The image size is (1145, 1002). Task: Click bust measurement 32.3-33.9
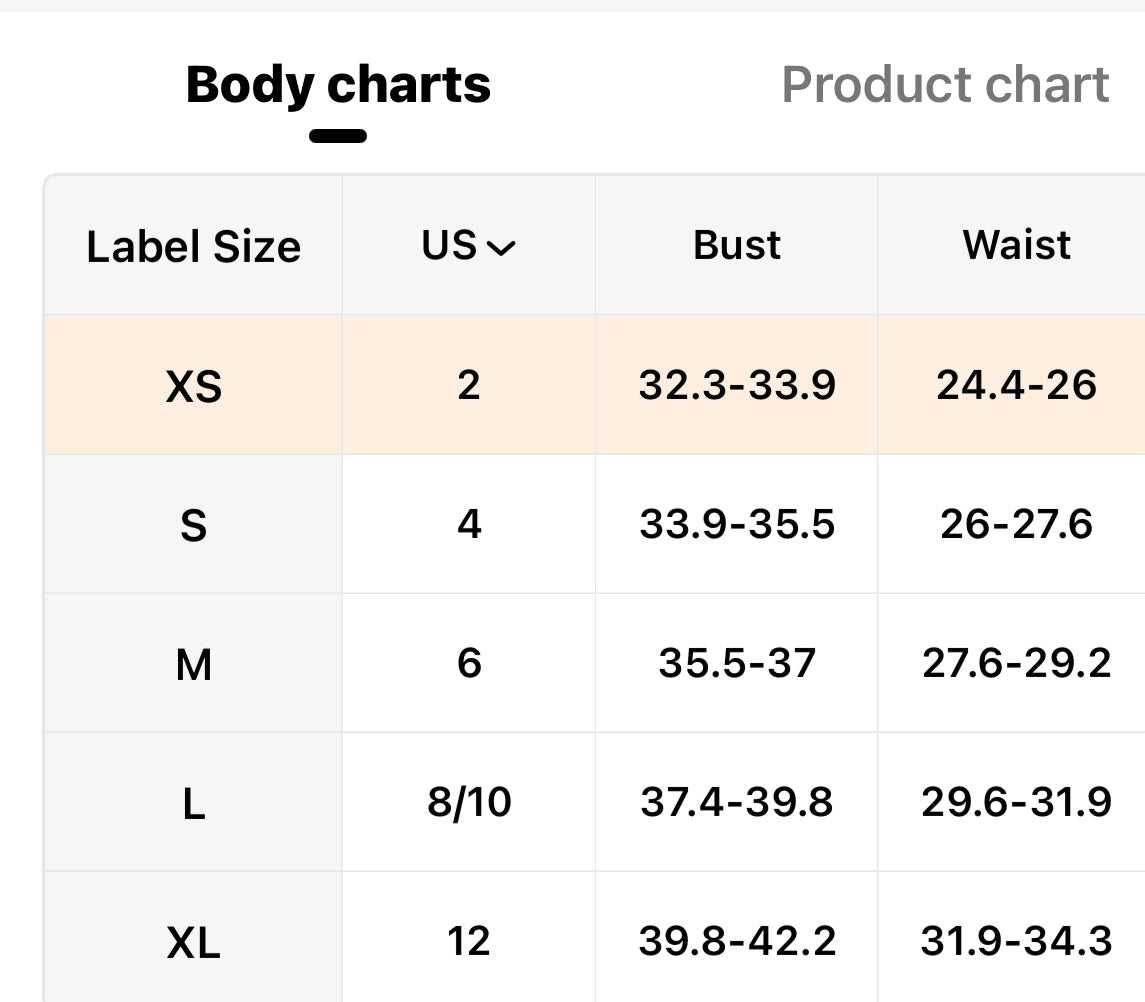(x=737, y=386)
